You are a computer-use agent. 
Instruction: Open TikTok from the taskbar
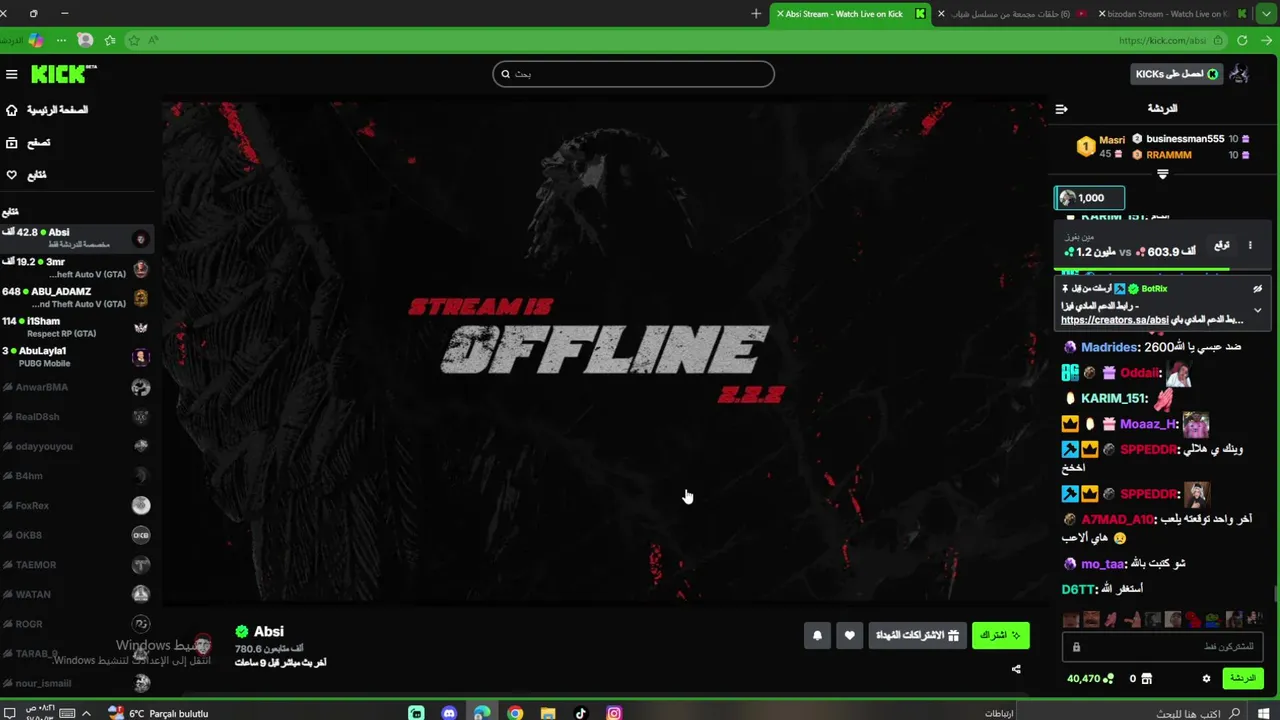pos(581,713)
